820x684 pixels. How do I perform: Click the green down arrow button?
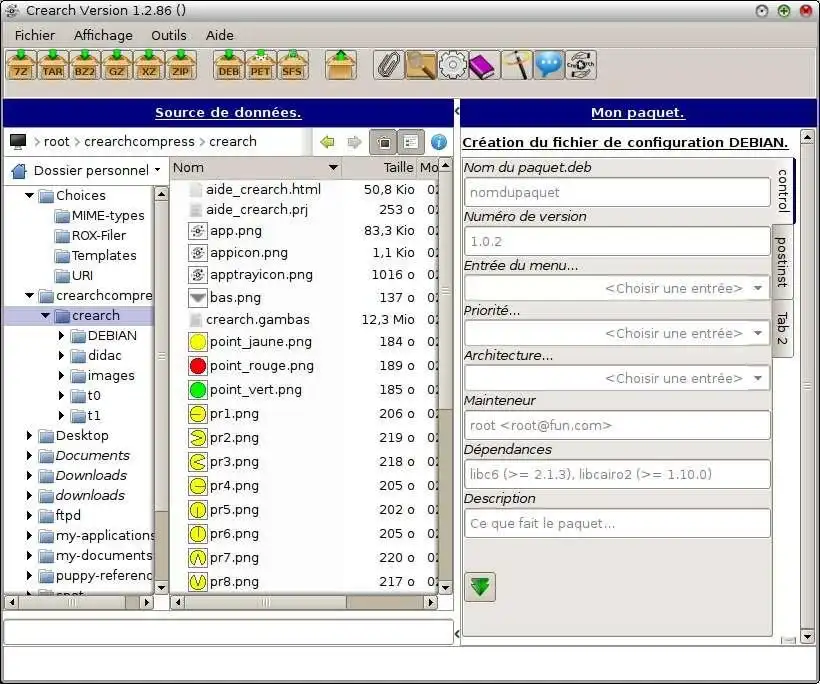(481, 586)
